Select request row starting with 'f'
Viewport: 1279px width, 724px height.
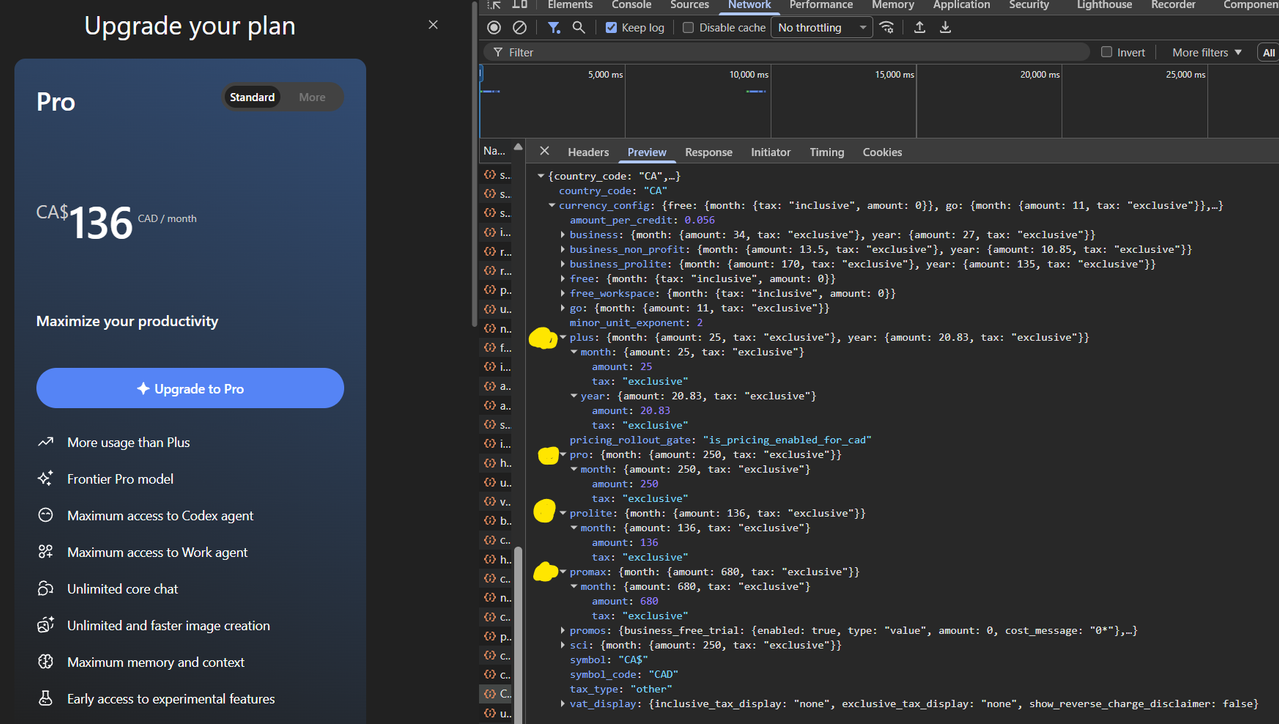(x=496, y=348)
